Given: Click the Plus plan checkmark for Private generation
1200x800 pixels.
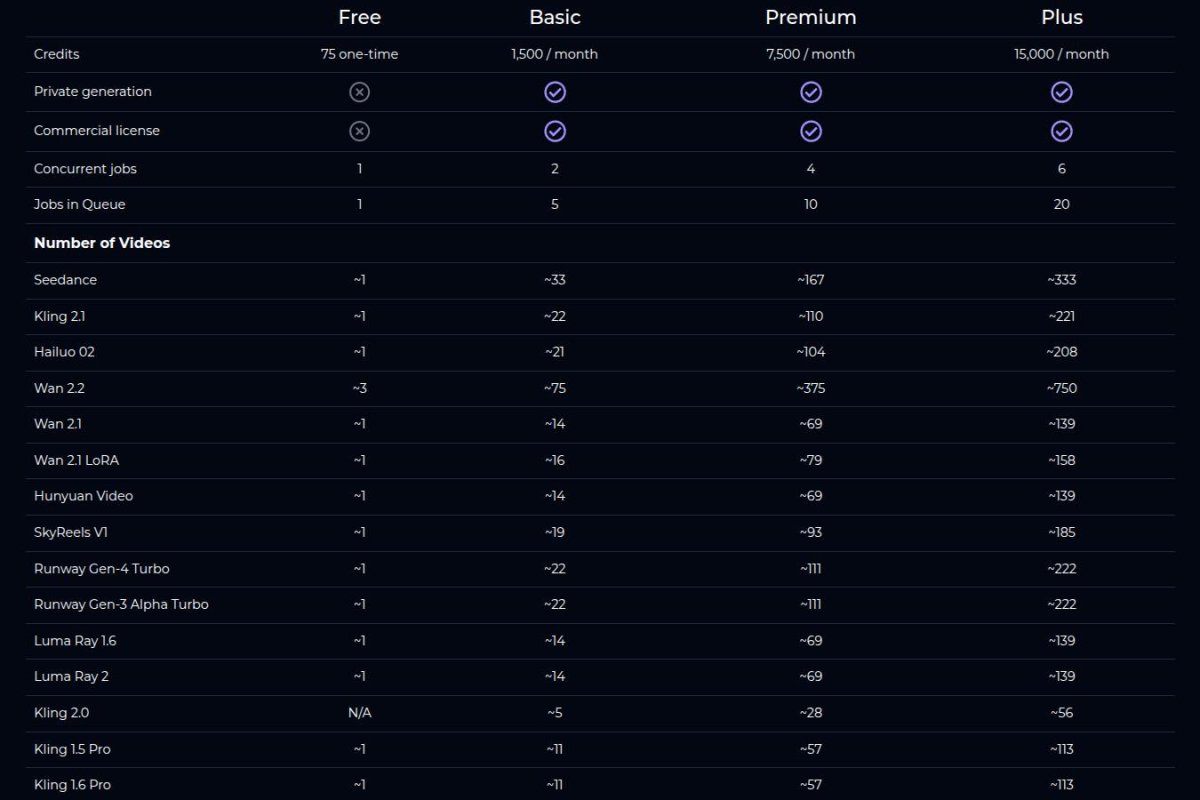Looking at the screenshot, I should [1062, 92].
